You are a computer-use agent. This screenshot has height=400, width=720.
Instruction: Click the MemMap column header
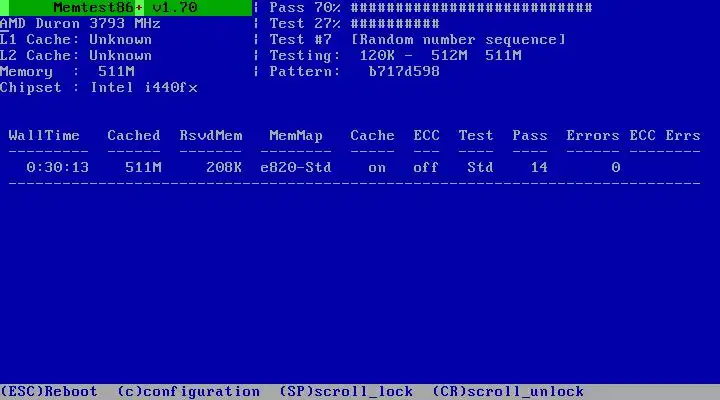296,135
